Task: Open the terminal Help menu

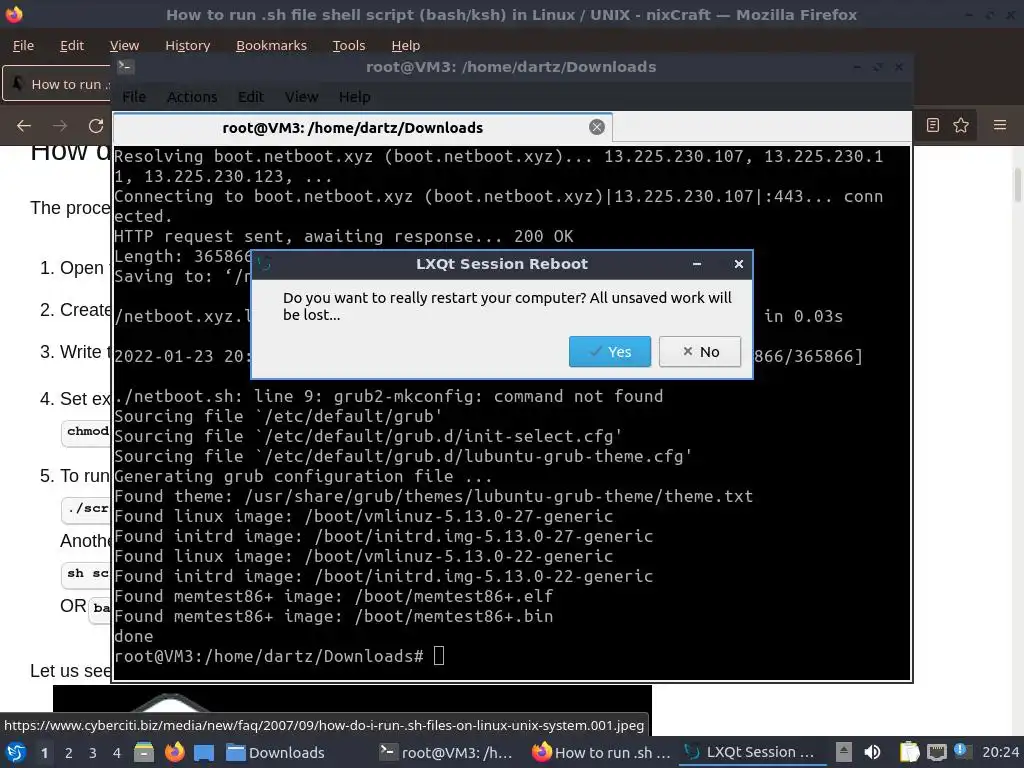Action: 354,97
